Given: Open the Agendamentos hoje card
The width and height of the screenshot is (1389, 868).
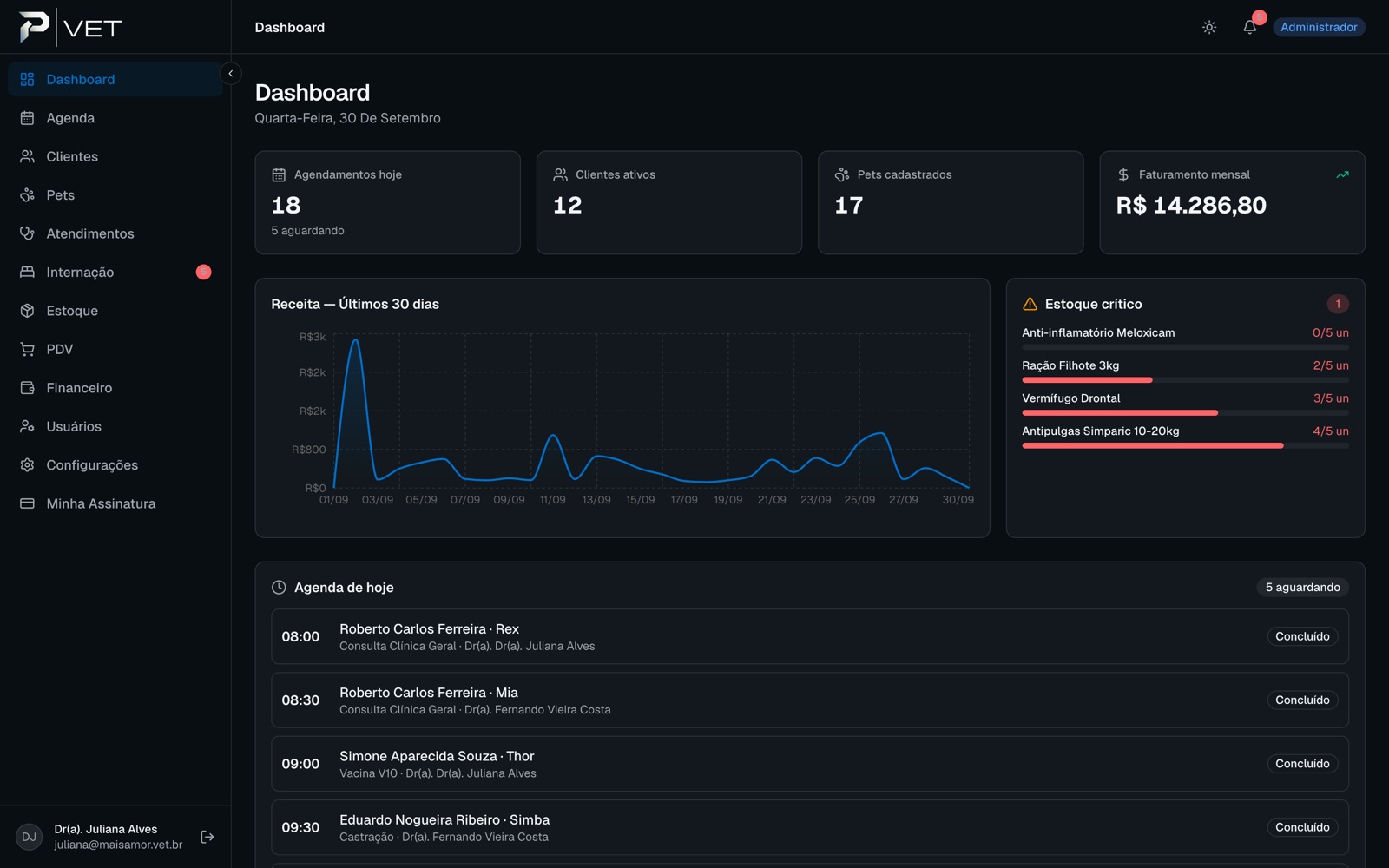Looking at the screenshot, I should click(x=387, y=202).
